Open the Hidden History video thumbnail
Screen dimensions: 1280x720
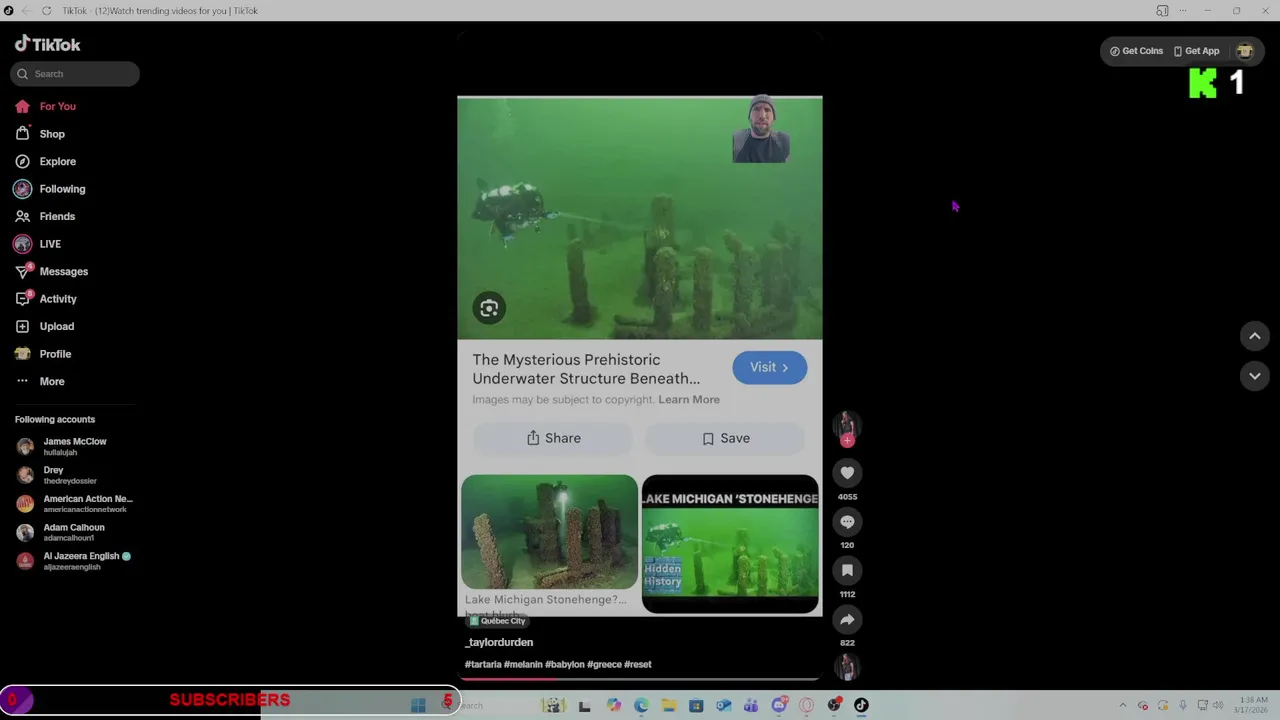click(730, 543)
